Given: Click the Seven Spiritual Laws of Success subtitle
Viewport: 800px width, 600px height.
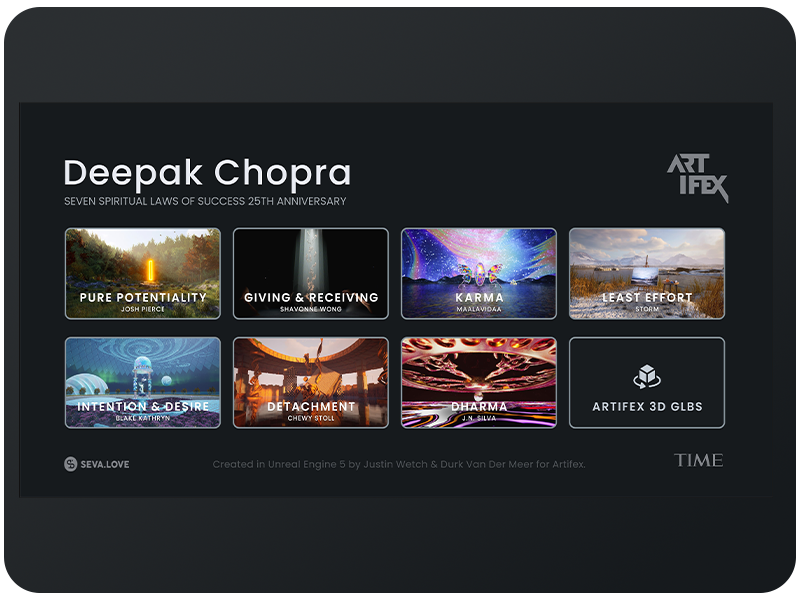Looking at the screenshot, I should point(205,201).
